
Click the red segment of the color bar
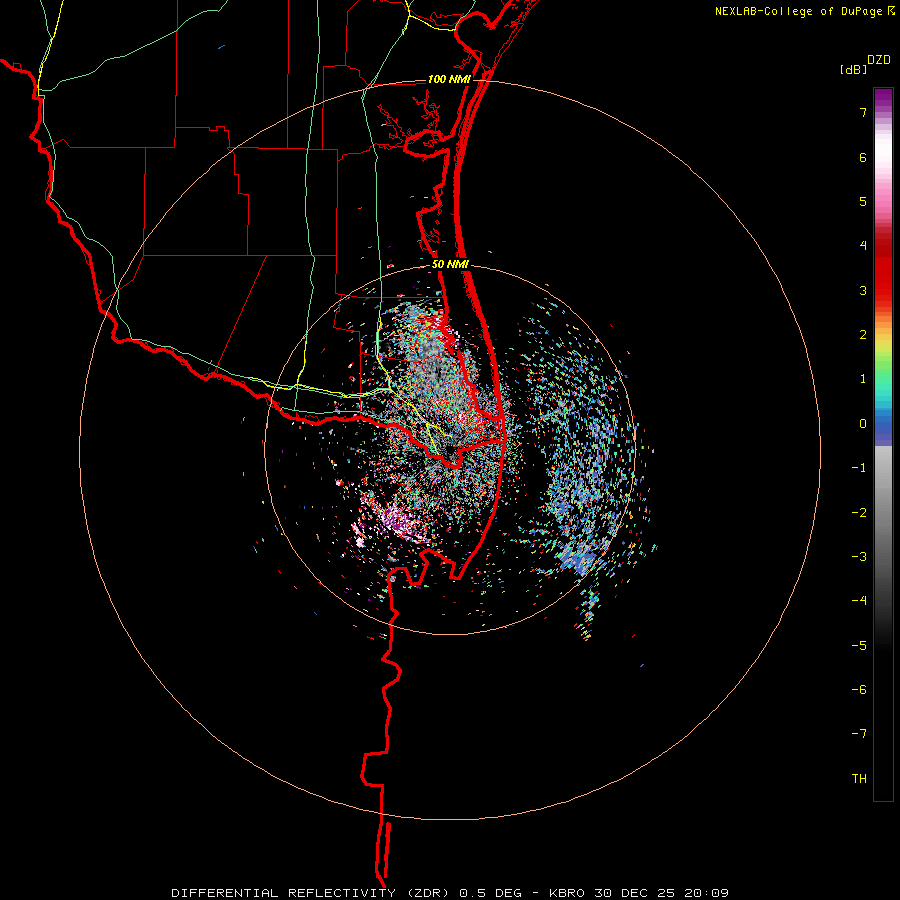pos(883,270)
